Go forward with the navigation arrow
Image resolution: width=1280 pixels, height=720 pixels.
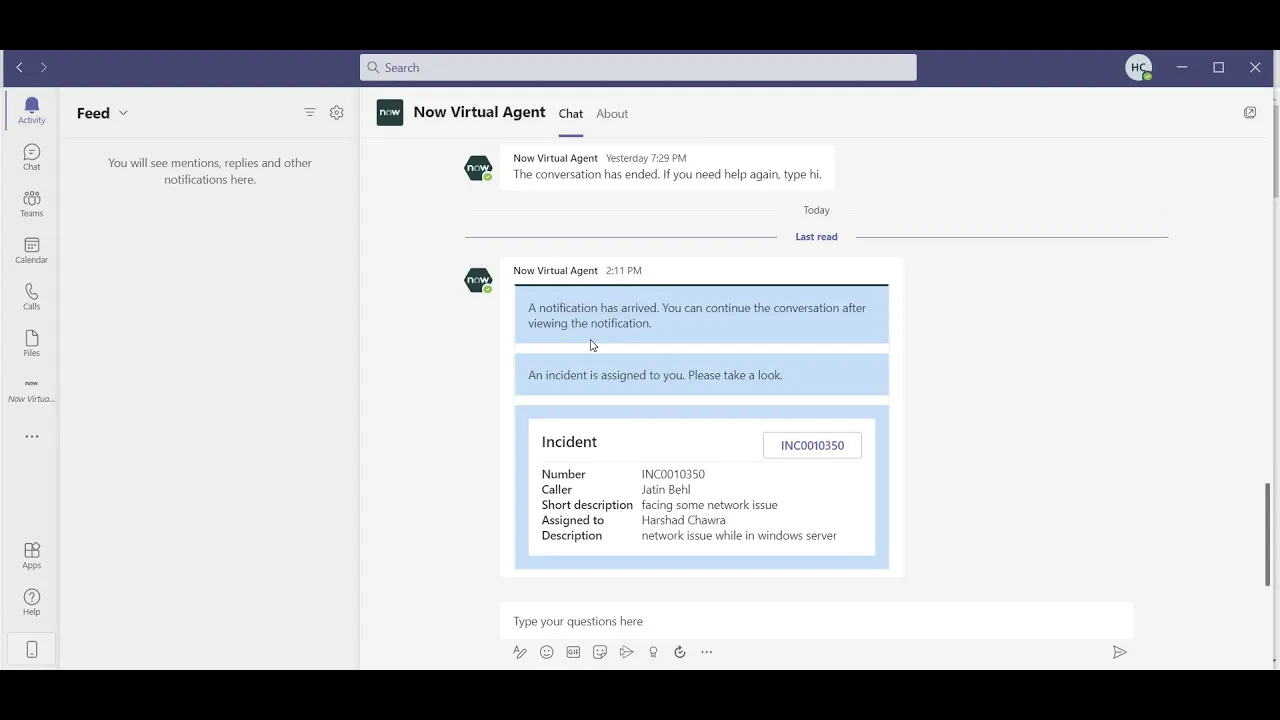(44, 67)
